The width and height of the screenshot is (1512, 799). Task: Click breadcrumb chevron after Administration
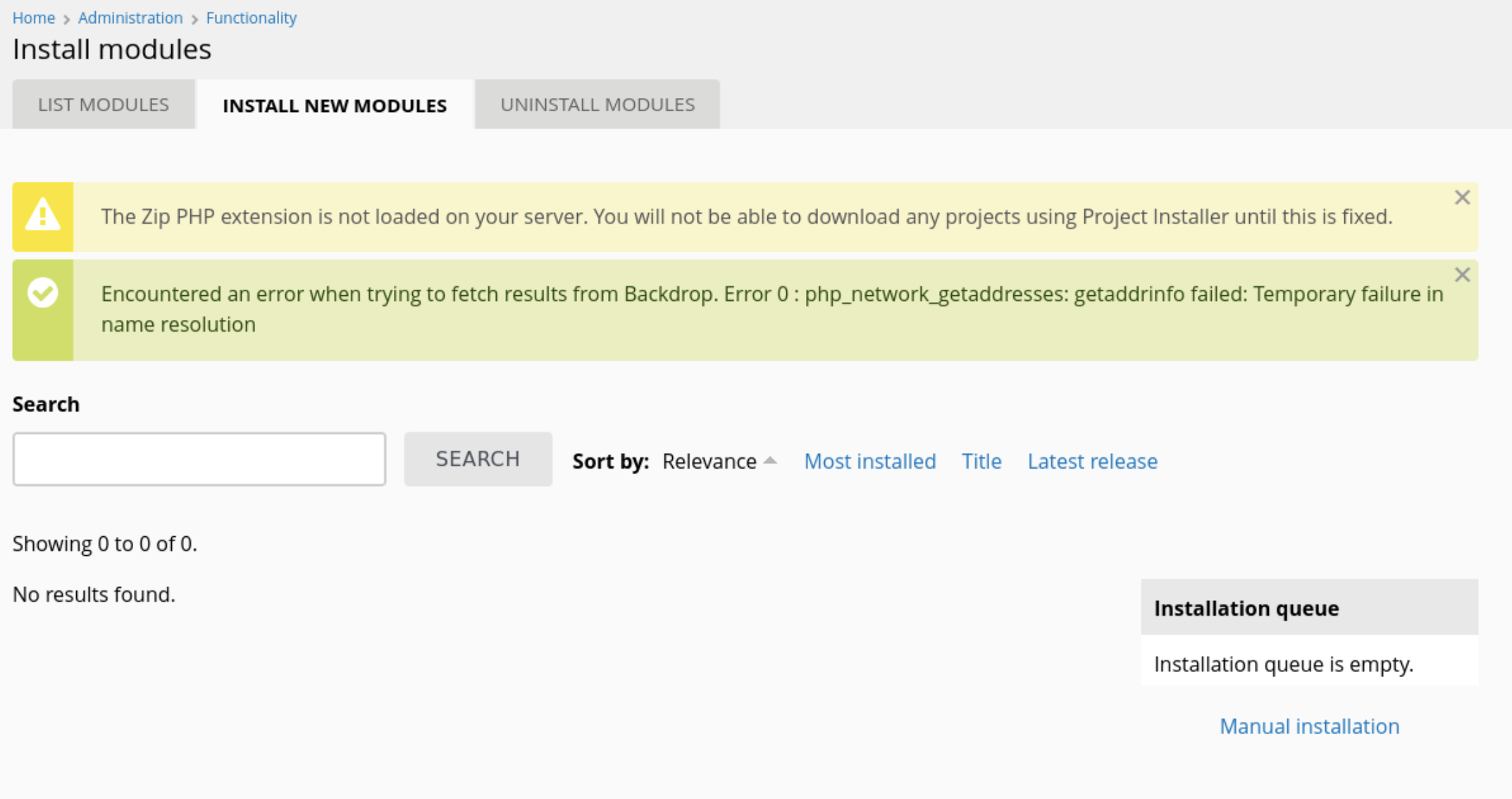[x=194, y=19]
